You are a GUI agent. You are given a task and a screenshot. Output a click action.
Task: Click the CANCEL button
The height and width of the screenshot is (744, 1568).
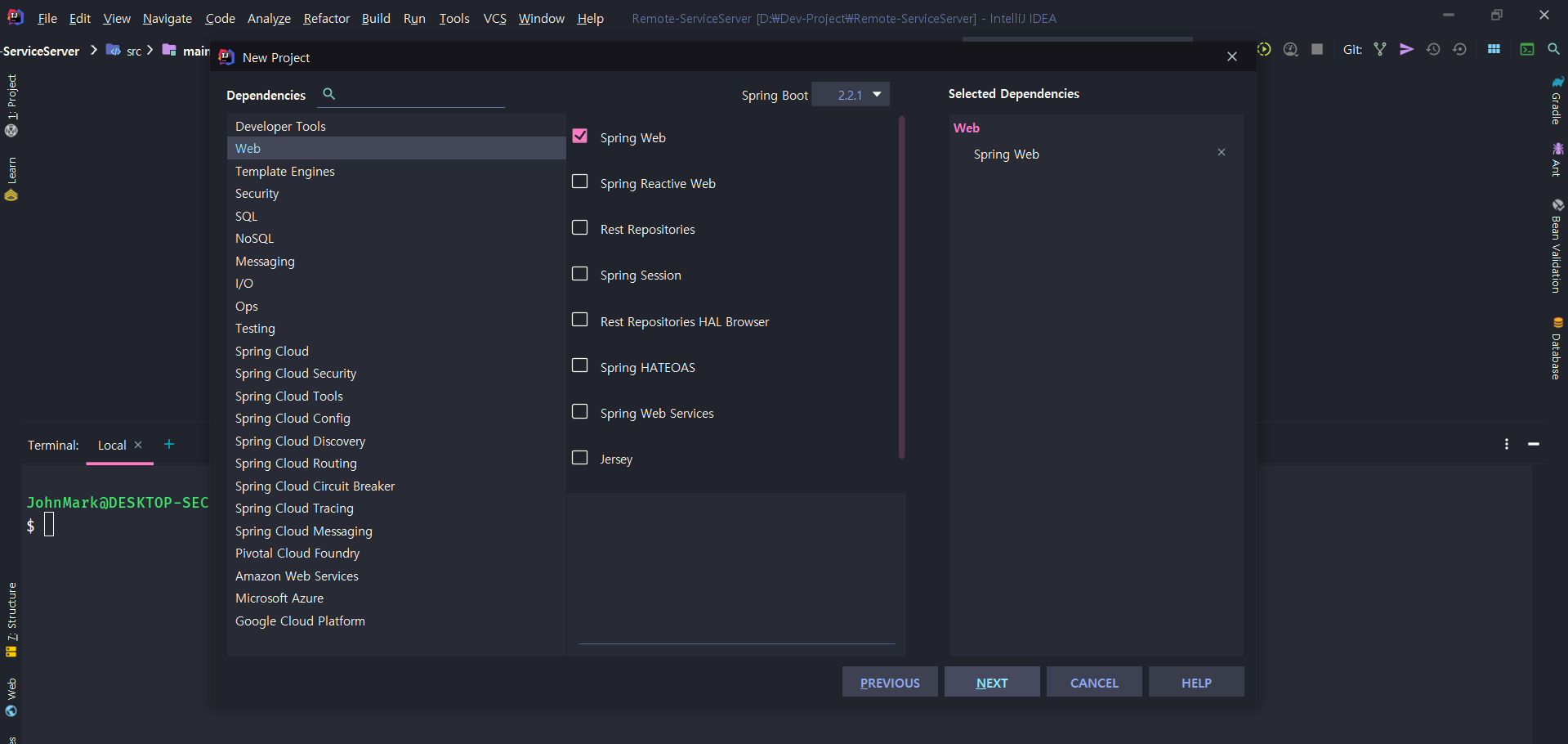pyautogui.click(x=1094, y=682)
